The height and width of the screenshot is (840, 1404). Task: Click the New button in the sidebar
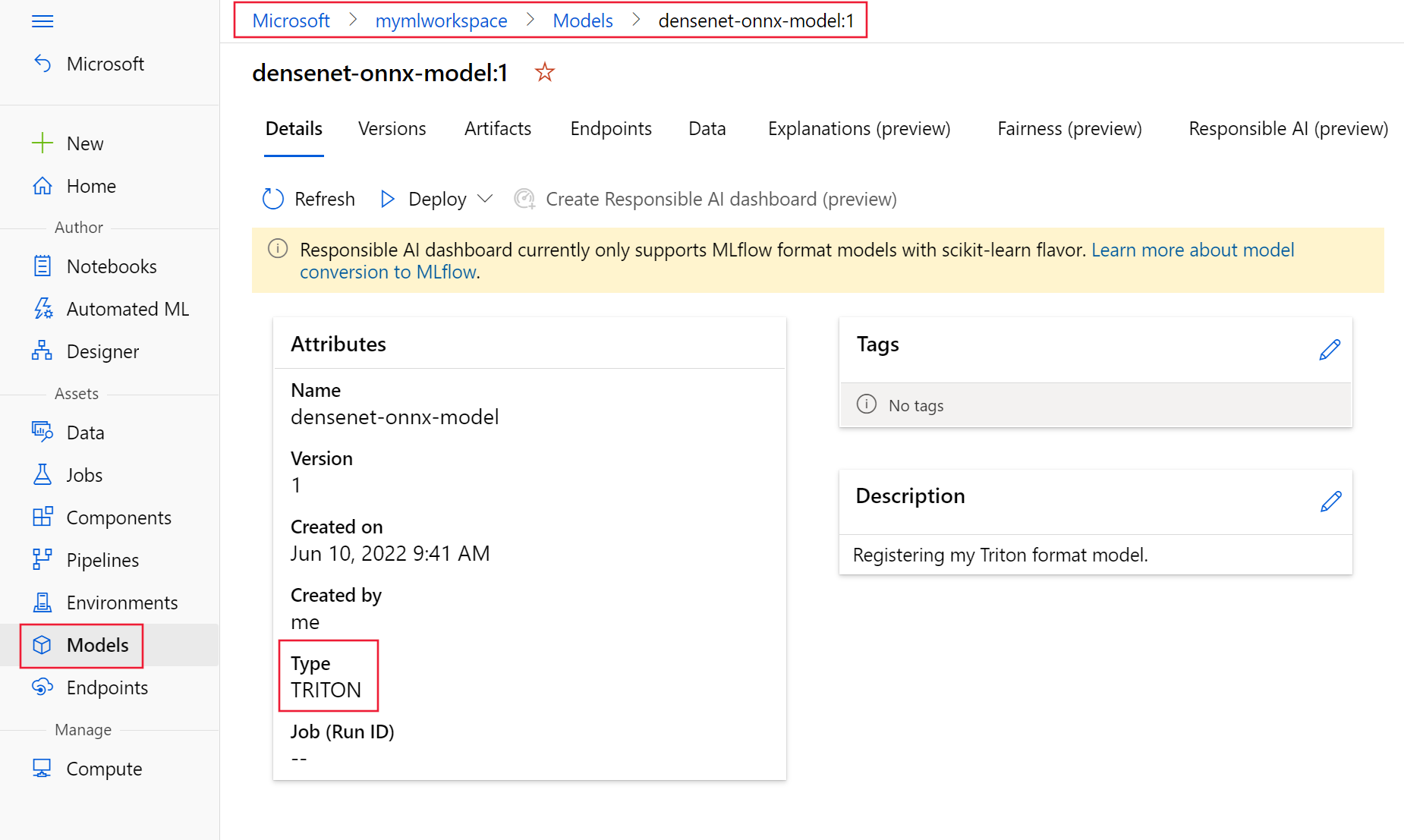tap(84, 143)
